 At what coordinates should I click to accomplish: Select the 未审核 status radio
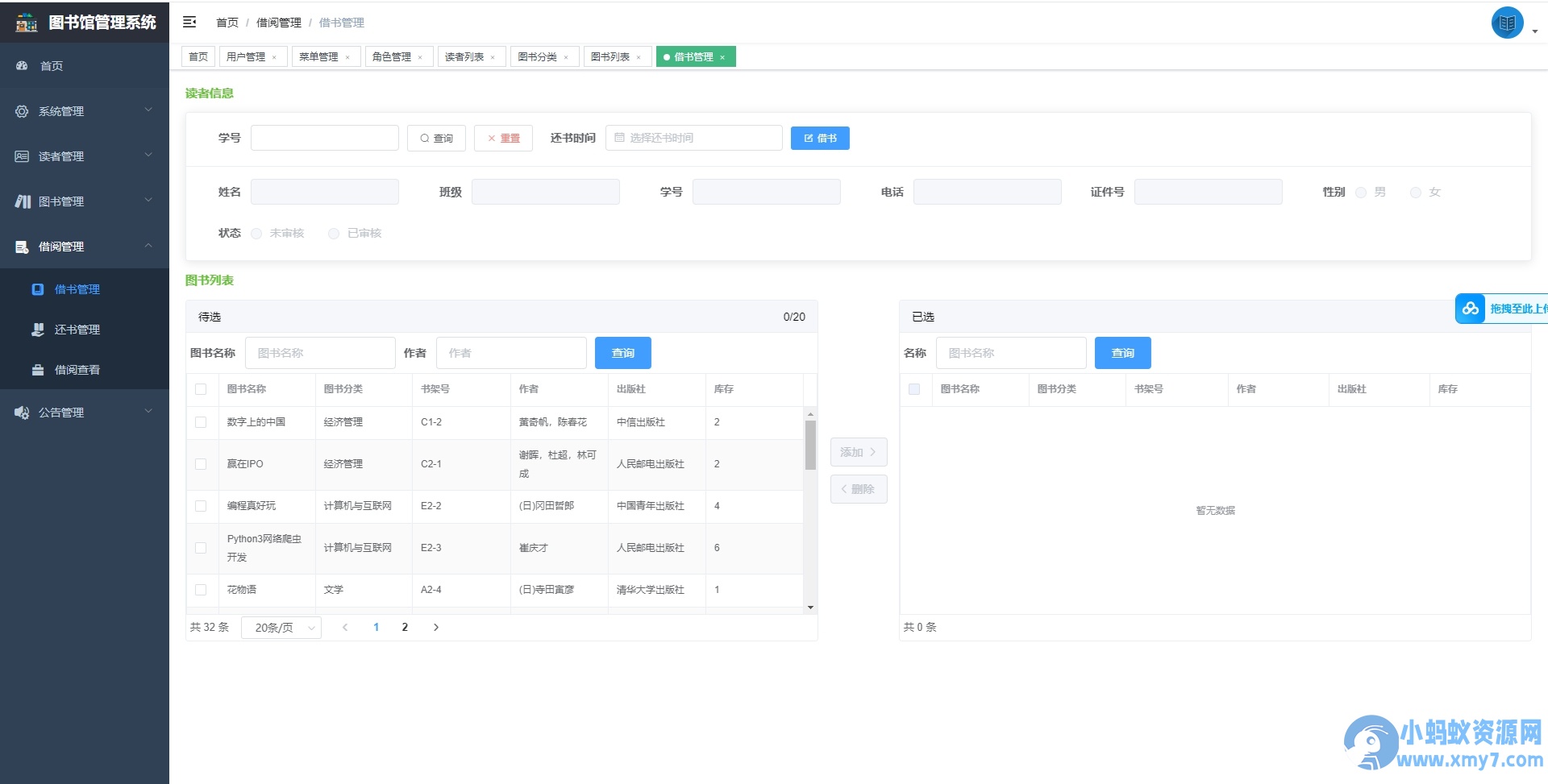tap(256, 234)
